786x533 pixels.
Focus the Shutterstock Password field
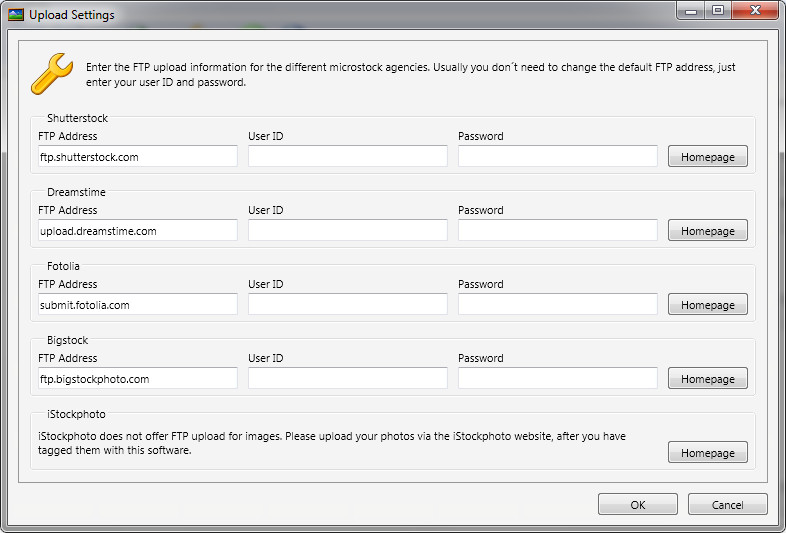557,156
